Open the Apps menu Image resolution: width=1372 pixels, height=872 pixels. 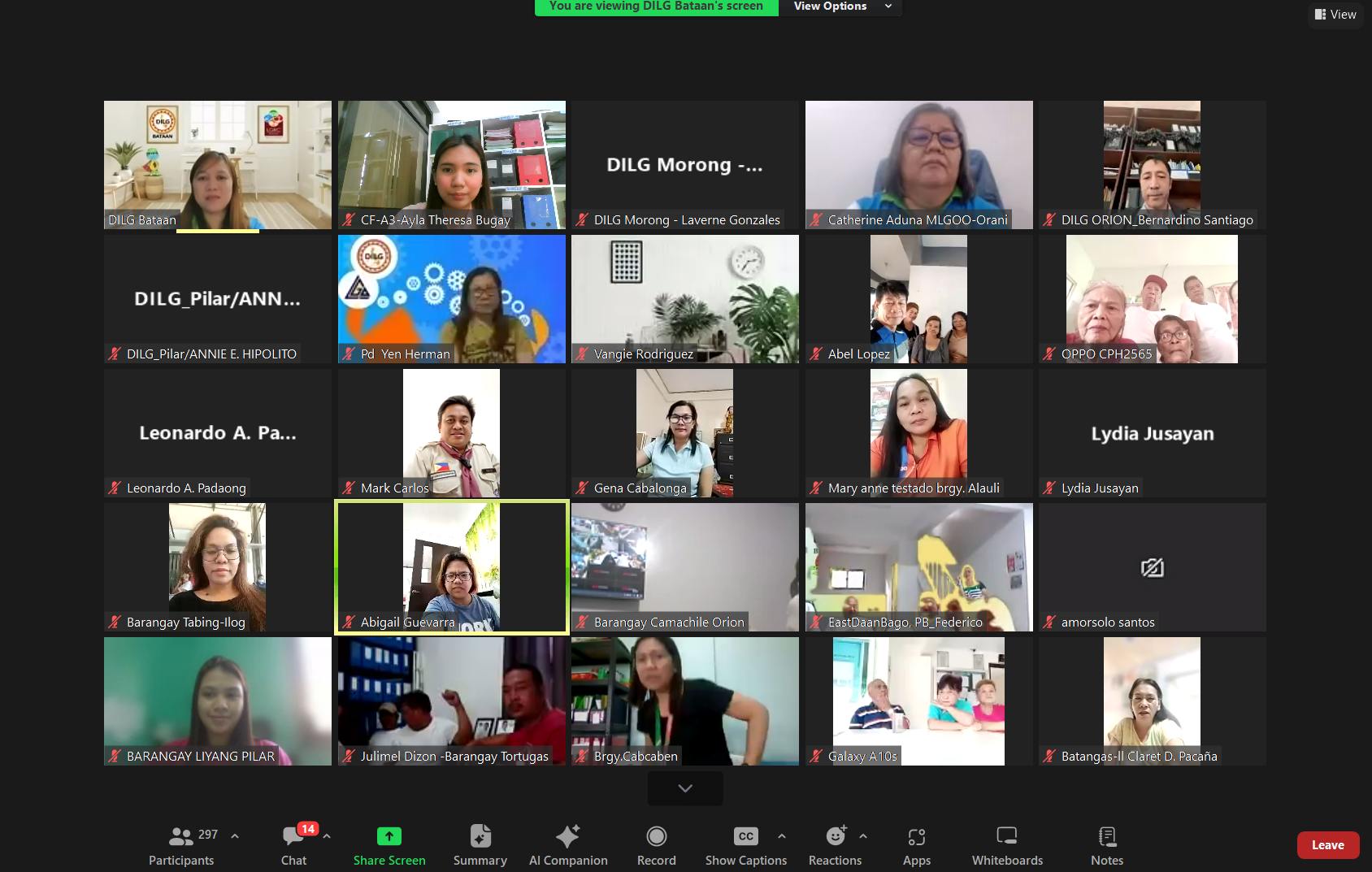(917, 845)
